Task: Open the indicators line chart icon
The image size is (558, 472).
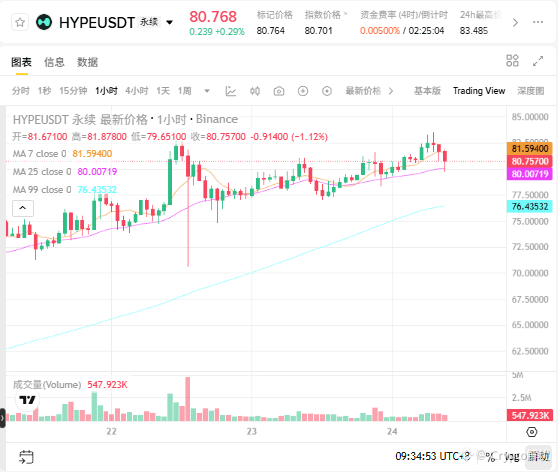Action: (231, 91)
